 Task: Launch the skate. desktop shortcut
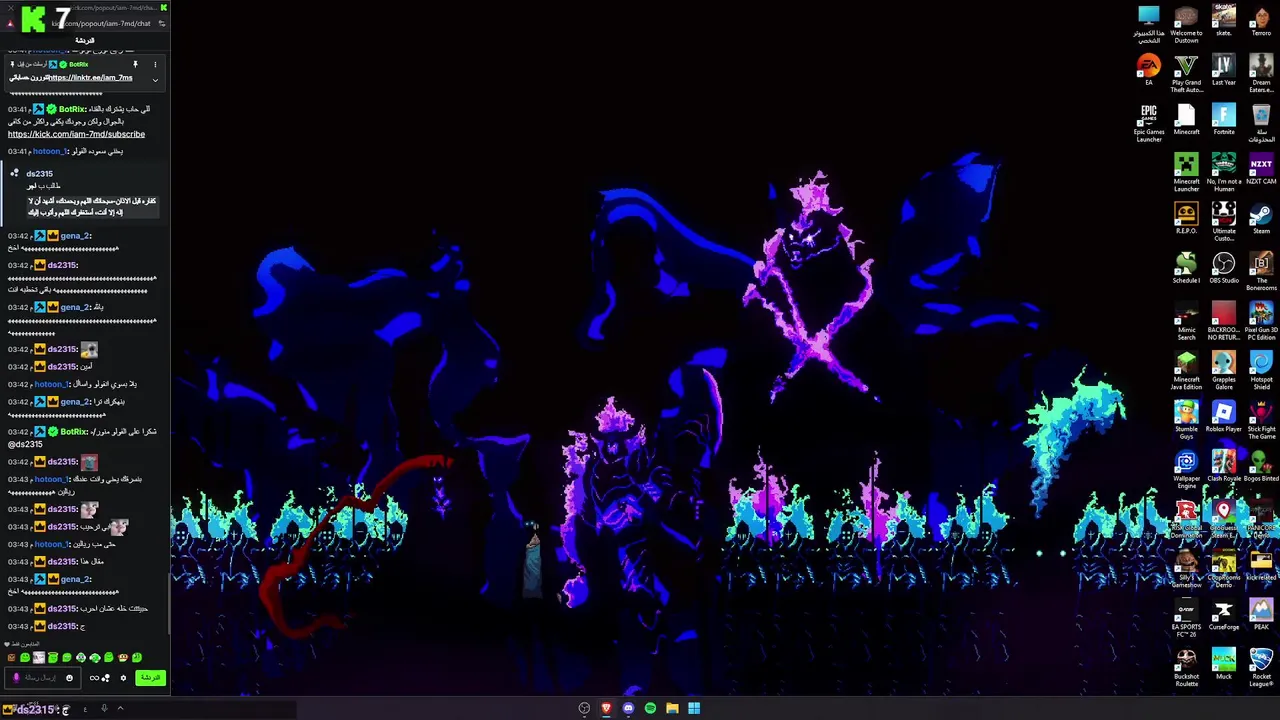pyautogui.click(x=1223, y=20)
